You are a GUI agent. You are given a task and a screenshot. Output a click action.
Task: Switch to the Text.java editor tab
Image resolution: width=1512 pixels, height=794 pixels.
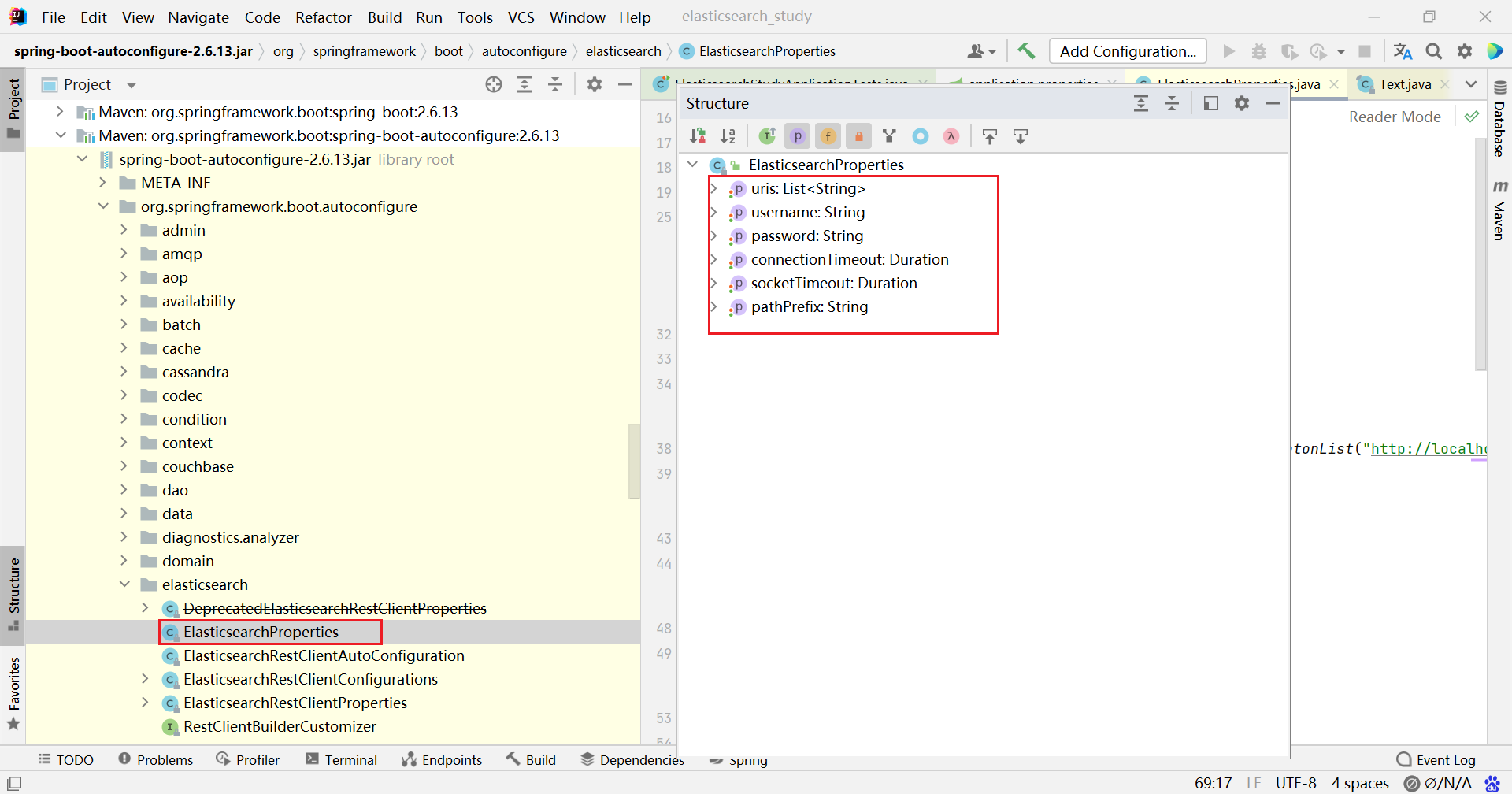pyautogui.click(x=1404, y=84)
